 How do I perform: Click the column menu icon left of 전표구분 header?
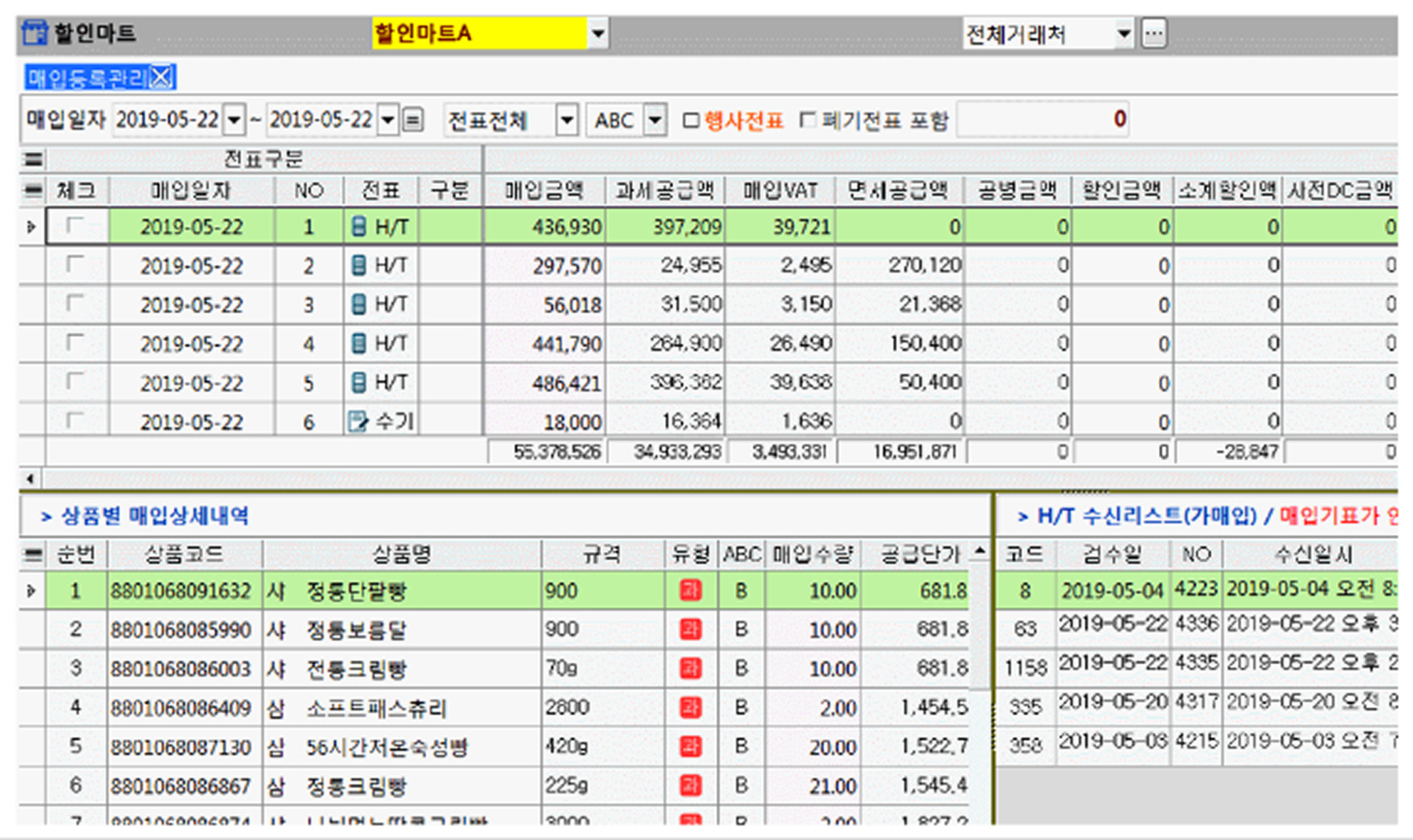pos(32,160)
